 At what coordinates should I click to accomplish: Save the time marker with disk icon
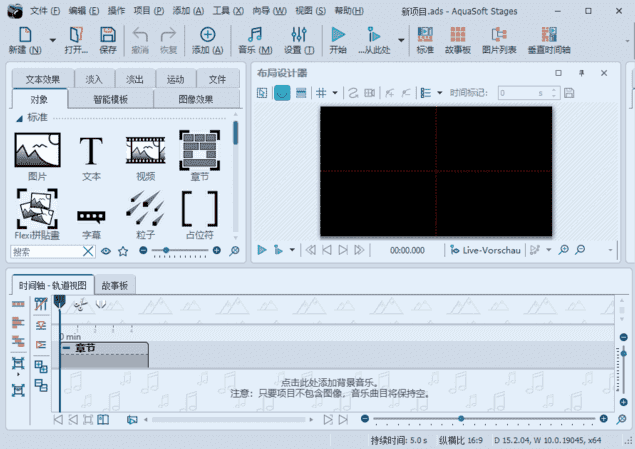pyautogui.click(x=569, y=93)
